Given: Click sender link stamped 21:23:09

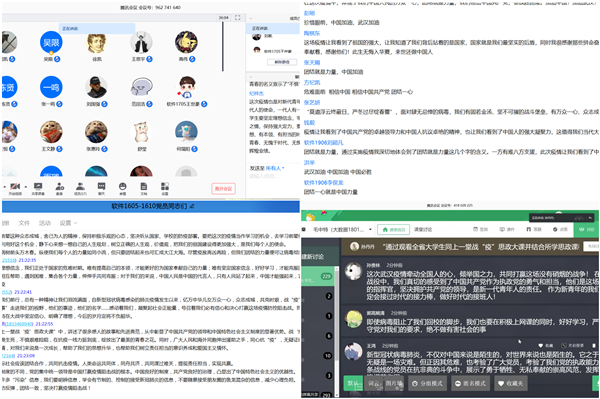Looking at the screenshot, I should click(8, 356).
